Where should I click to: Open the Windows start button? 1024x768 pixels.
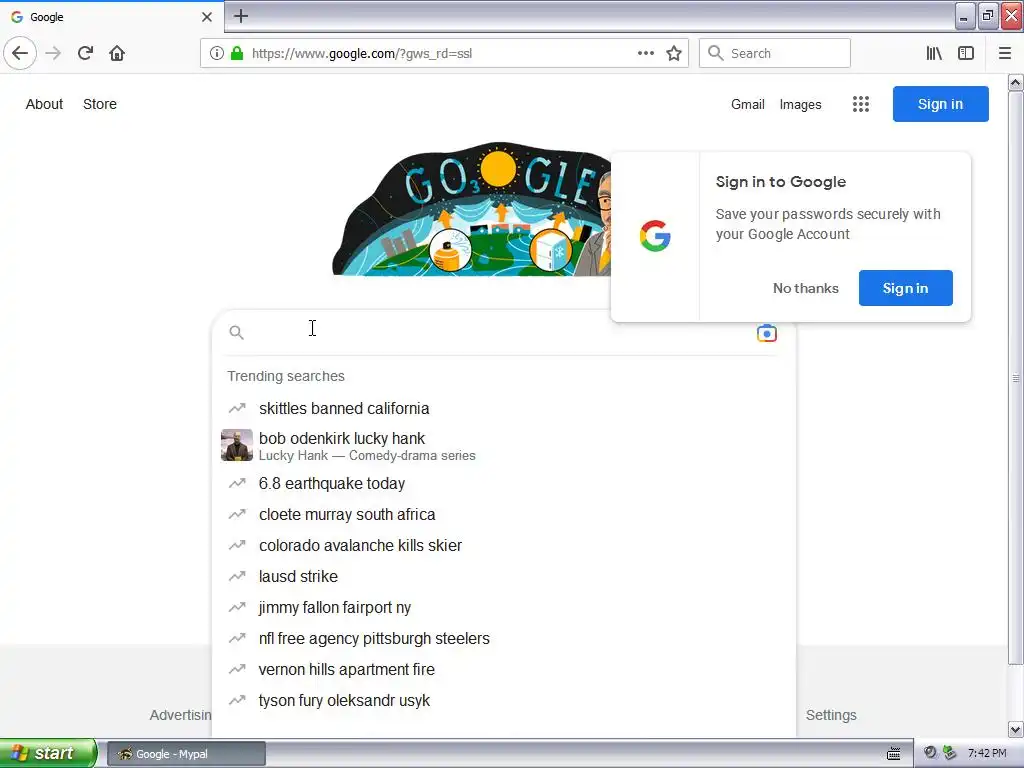(48, 753)
